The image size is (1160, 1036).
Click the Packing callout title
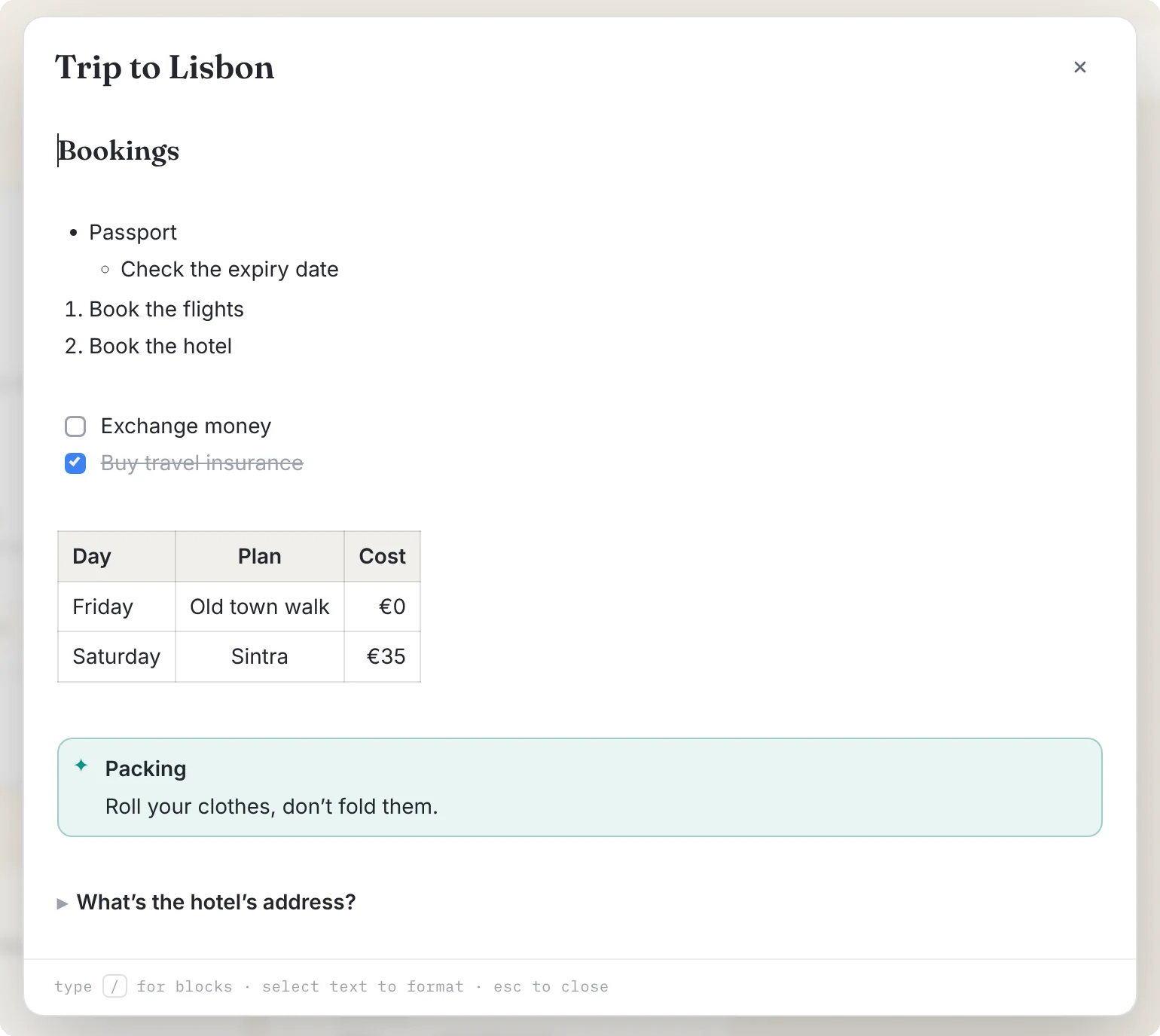click(145, 769)
